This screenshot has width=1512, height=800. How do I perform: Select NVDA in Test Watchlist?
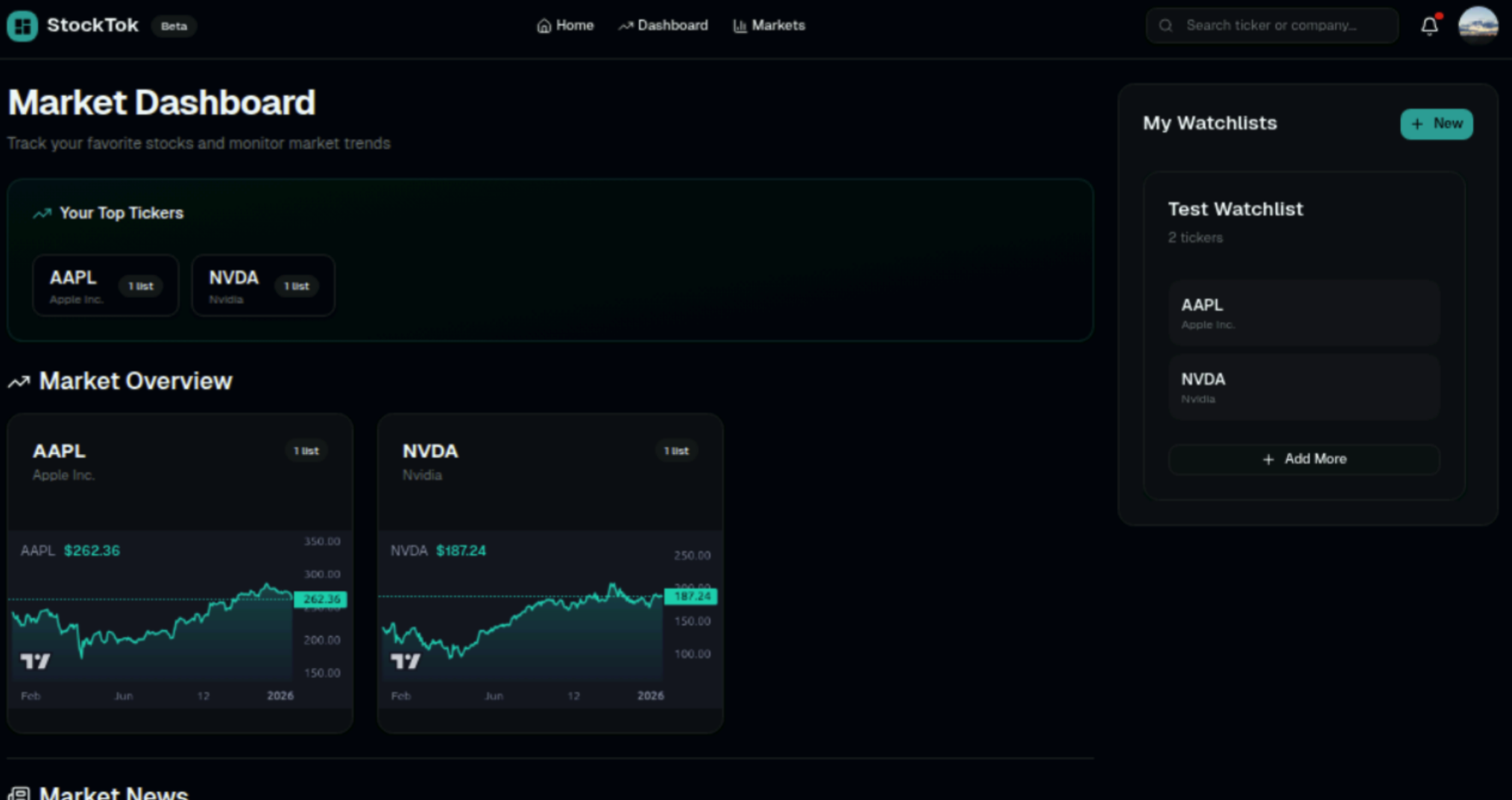pos(1304,387)
